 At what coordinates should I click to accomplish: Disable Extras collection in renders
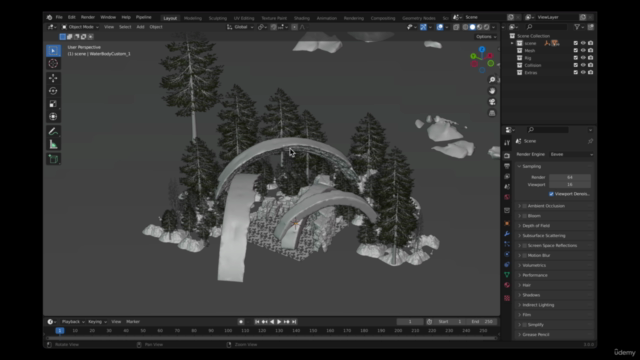pos(590,73)
